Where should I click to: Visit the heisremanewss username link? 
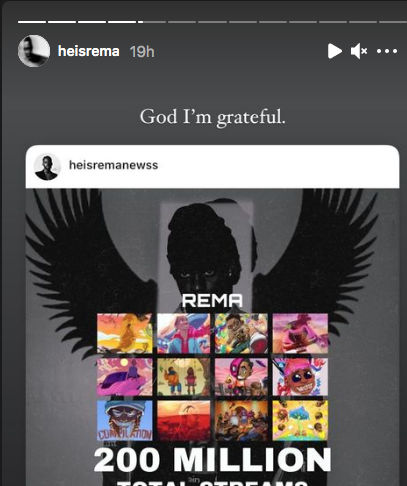point(113,165)
